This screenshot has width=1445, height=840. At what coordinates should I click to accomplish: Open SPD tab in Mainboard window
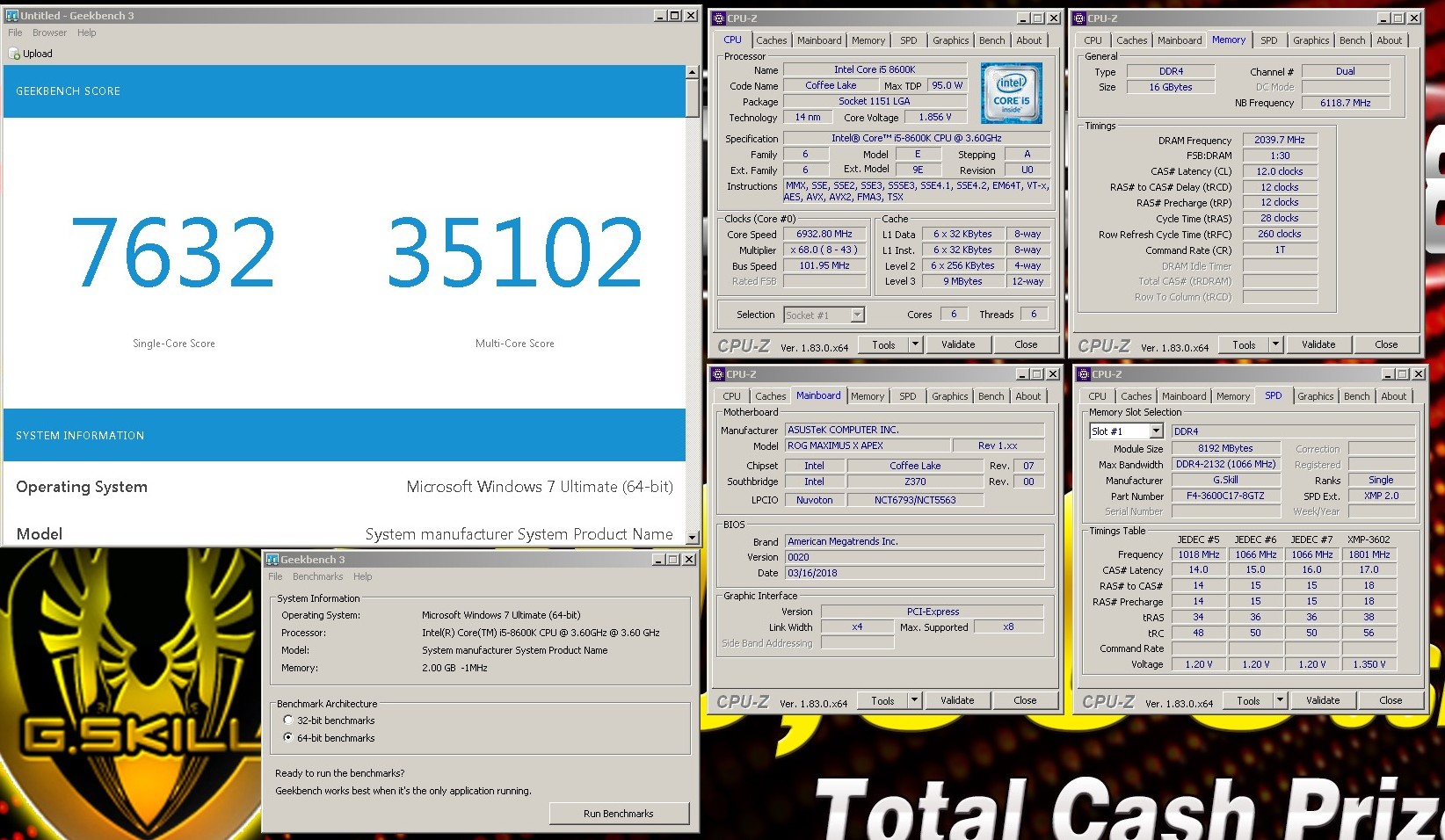pos(907,396)
